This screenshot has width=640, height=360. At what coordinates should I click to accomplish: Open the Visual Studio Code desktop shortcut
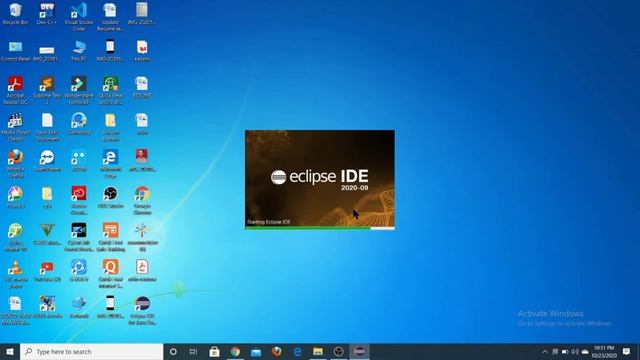79,17
